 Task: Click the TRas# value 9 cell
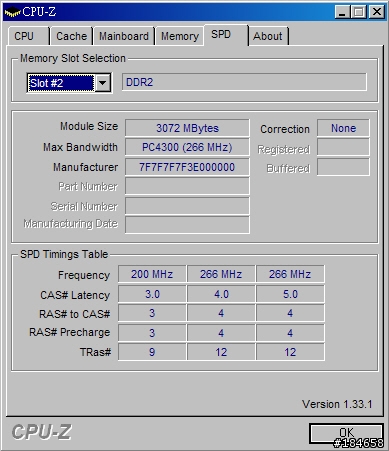[x=152, y=352]
